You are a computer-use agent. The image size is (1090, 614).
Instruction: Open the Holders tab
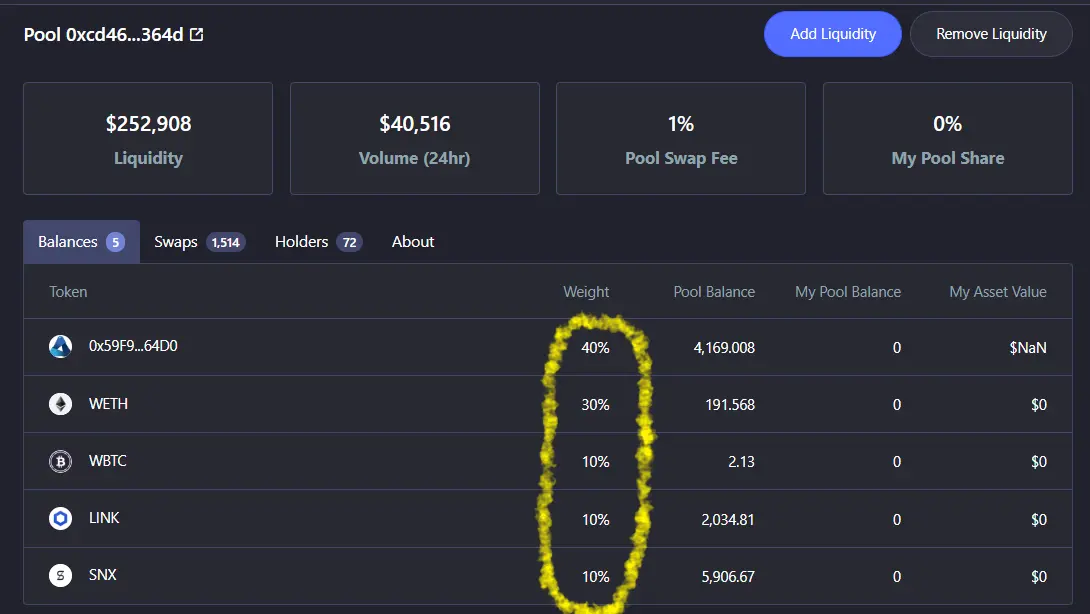[x=318, y=242]
